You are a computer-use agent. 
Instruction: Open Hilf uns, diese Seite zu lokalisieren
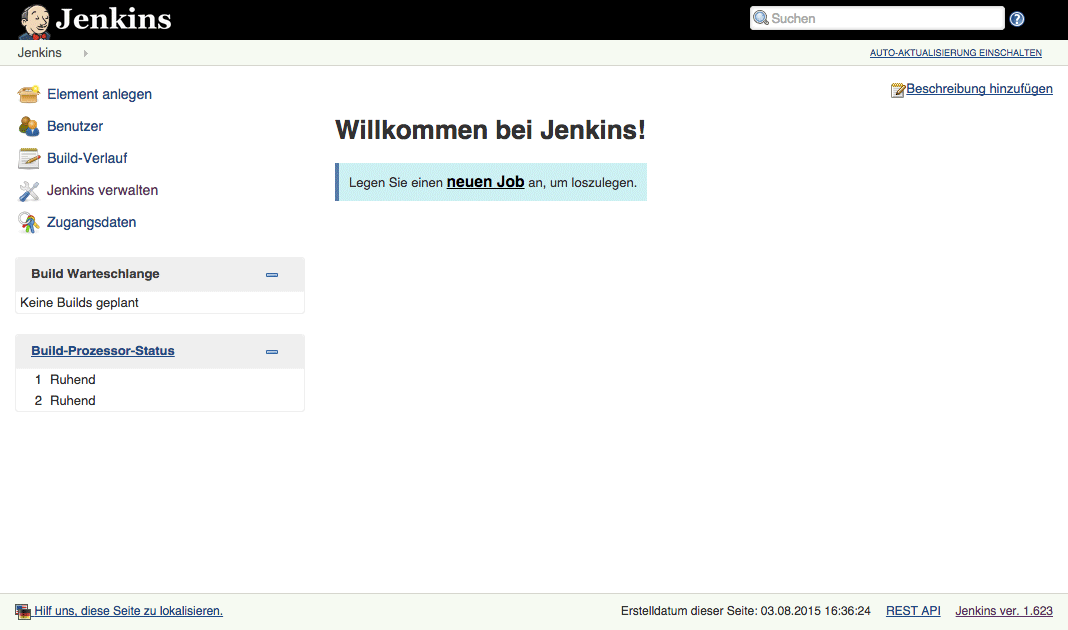[x=129, y=611]
